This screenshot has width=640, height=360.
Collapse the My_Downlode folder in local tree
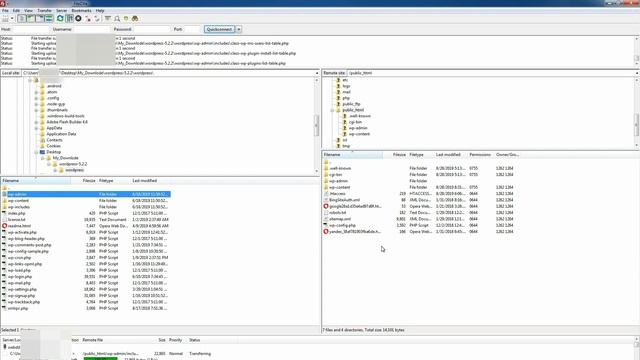click(x=42, y=158)
